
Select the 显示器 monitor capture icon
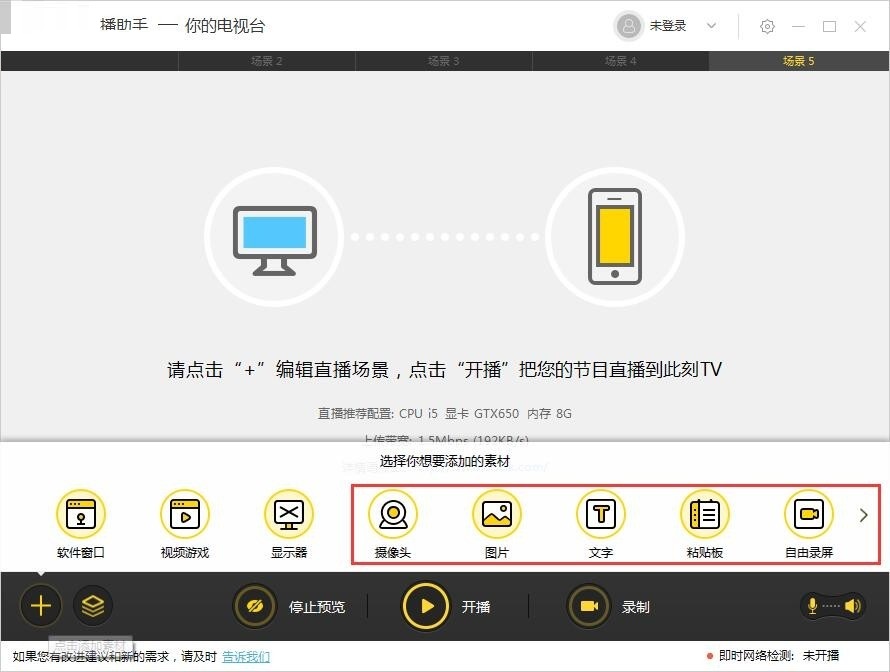pos(289,513)
